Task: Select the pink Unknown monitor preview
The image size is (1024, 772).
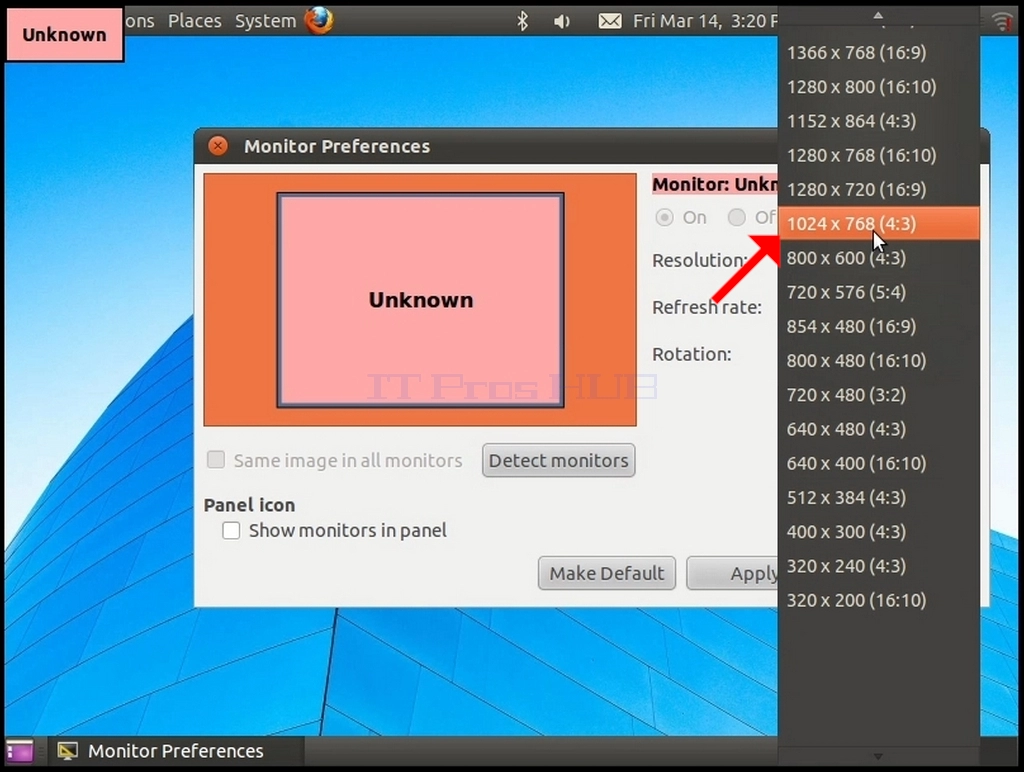Action: 421,300
